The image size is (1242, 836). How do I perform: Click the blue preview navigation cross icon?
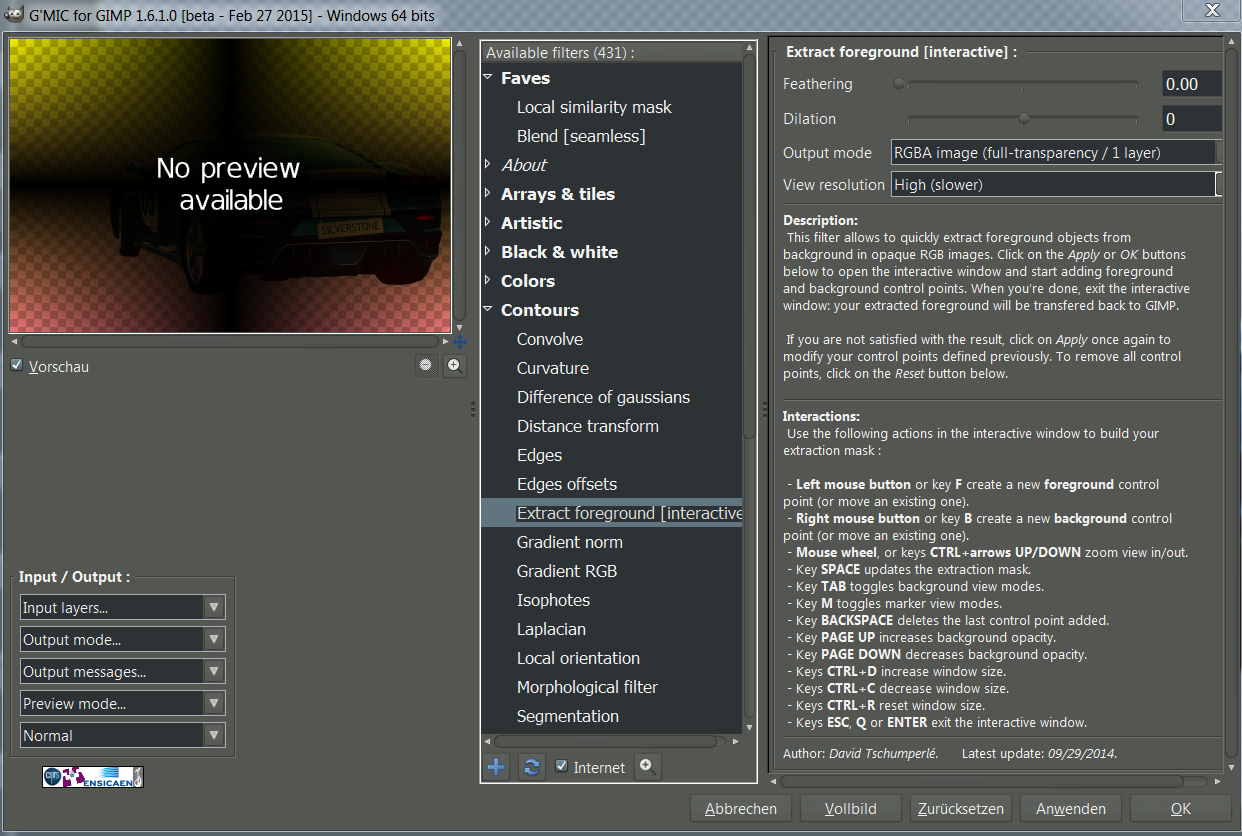tap(460, 342)
